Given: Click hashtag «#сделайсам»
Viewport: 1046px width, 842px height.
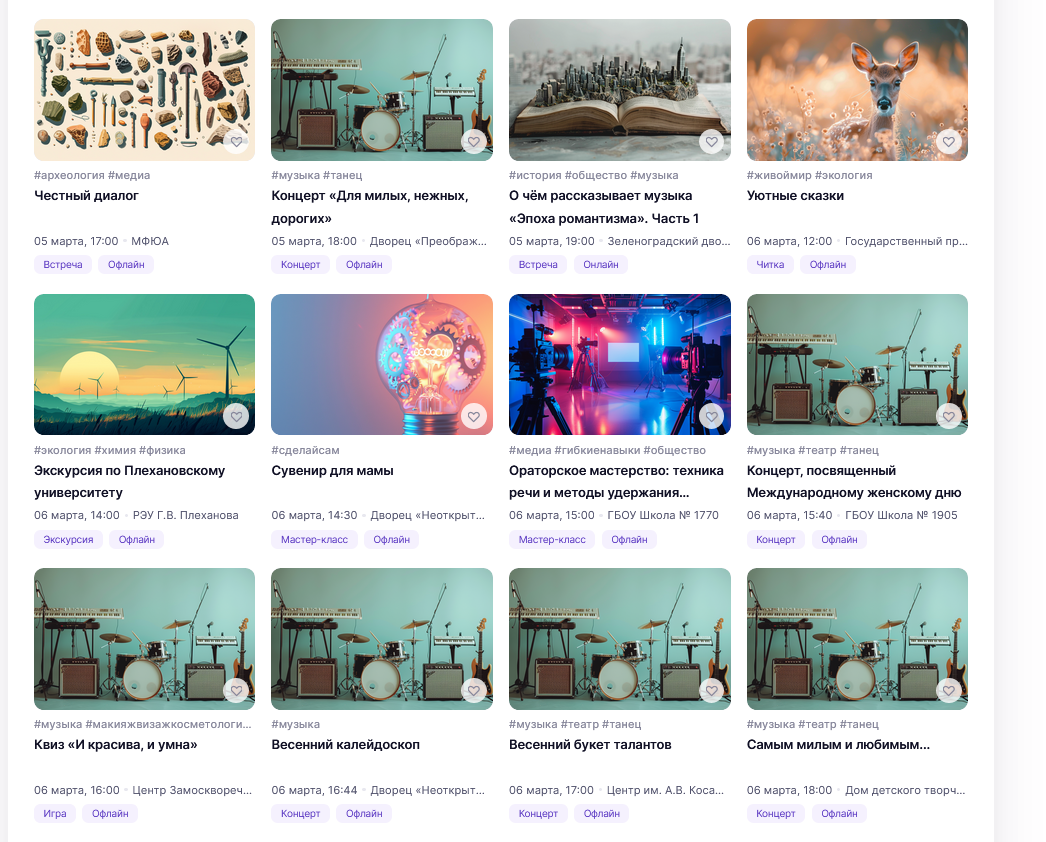Looking at the screenshot, I should tap(306, 450).
